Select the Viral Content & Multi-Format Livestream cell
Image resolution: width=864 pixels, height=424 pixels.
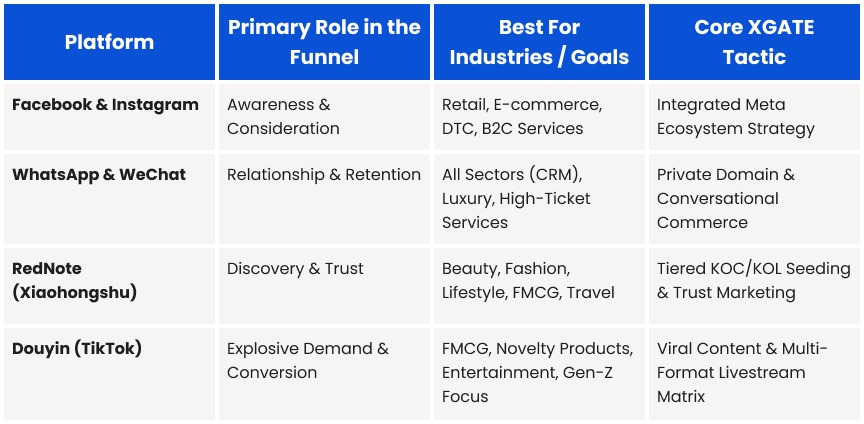tap(742, 372)
